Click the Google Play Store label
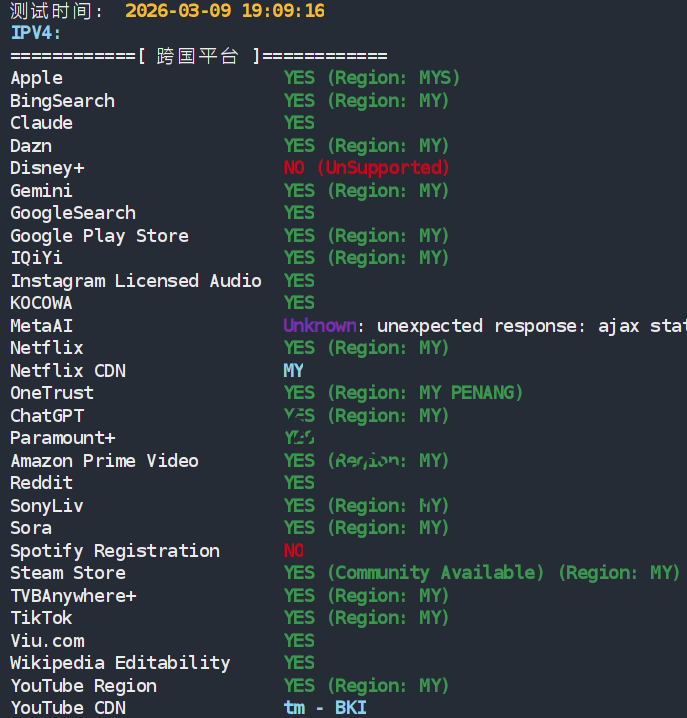687x718 pixels. click(x=99, y=236)
